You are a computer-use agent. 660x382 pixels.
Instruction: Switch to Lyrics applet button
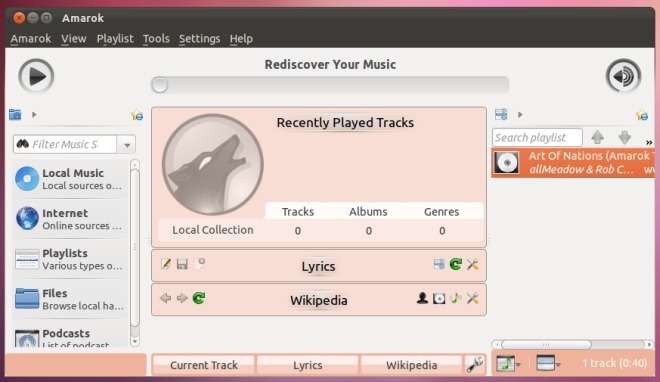pyautogui.click(x=308, y=365)
